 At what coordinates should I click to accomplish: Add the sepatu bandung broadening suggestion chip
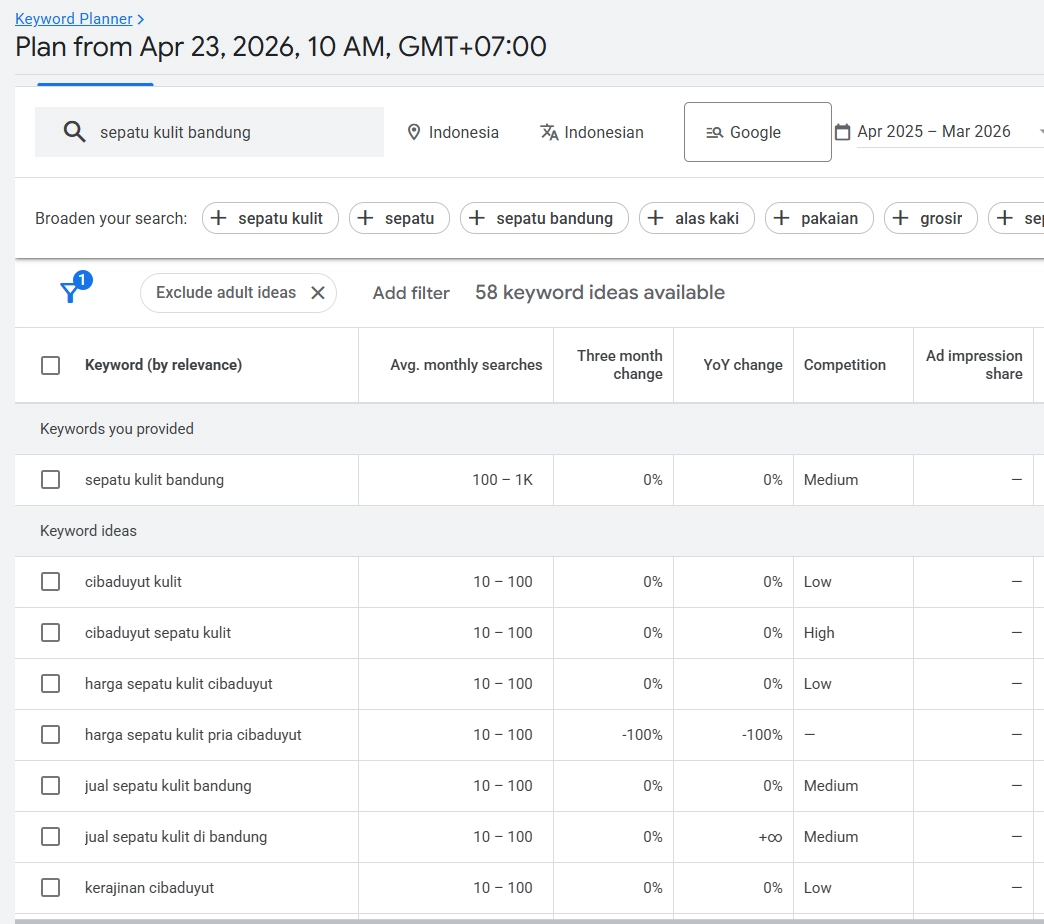coord(544,217)
